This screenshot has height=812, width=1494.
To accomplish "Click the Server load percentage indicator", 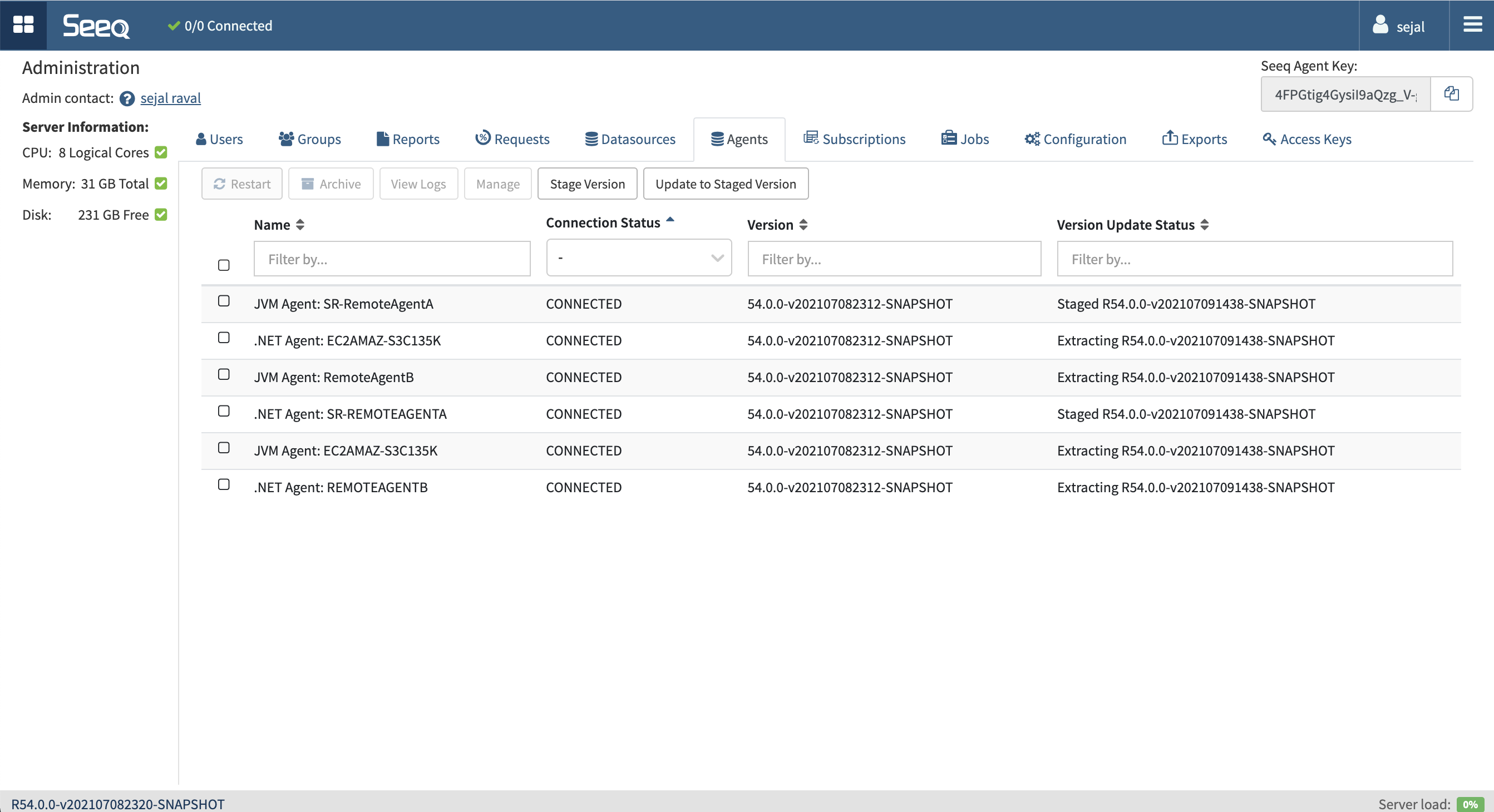I will pyautogui.click(x=1470, y=804).
